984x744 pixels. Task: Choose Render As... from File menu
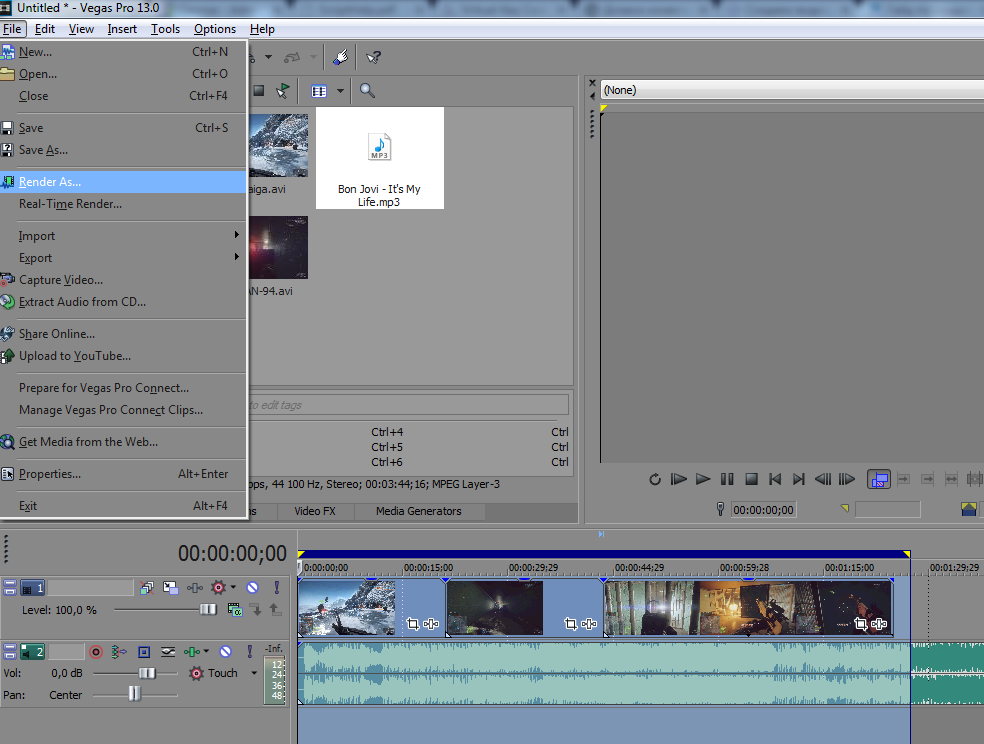[x=123, y=182]
